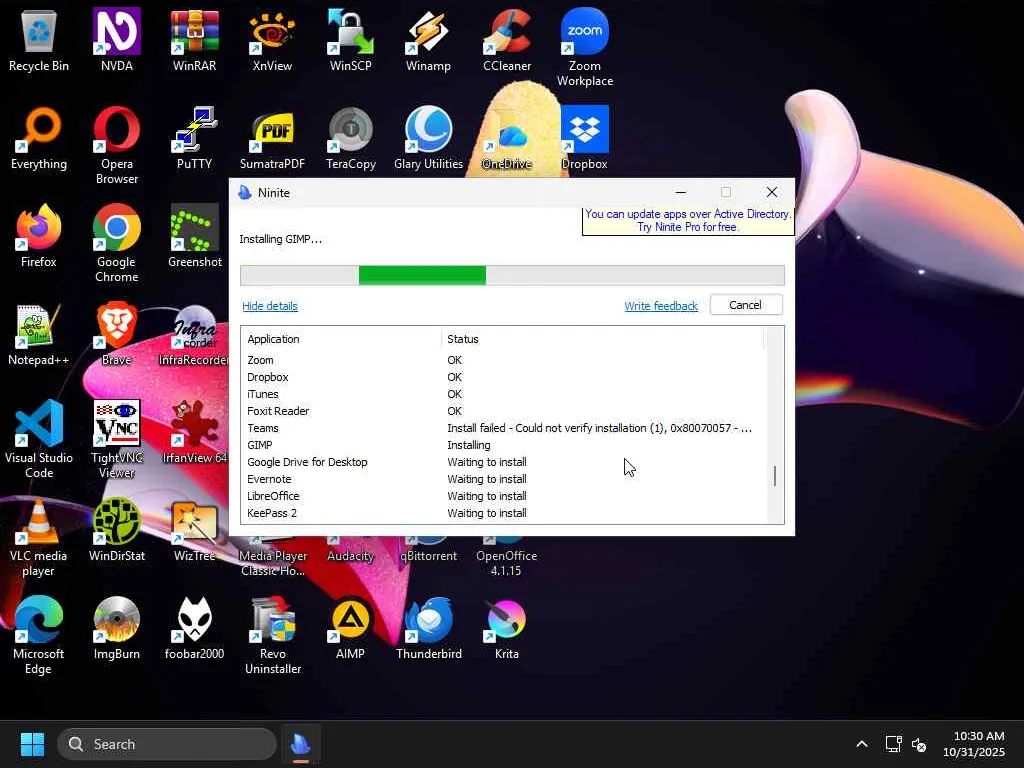Select the Krita desktop icon

pyautogui.click(x=507, y=628)
